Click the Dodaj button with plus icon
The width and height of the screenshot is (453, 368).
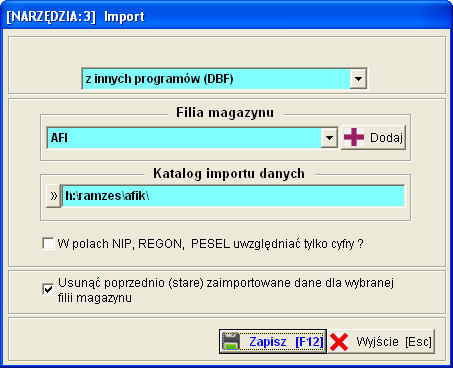[x=373, y=137]
